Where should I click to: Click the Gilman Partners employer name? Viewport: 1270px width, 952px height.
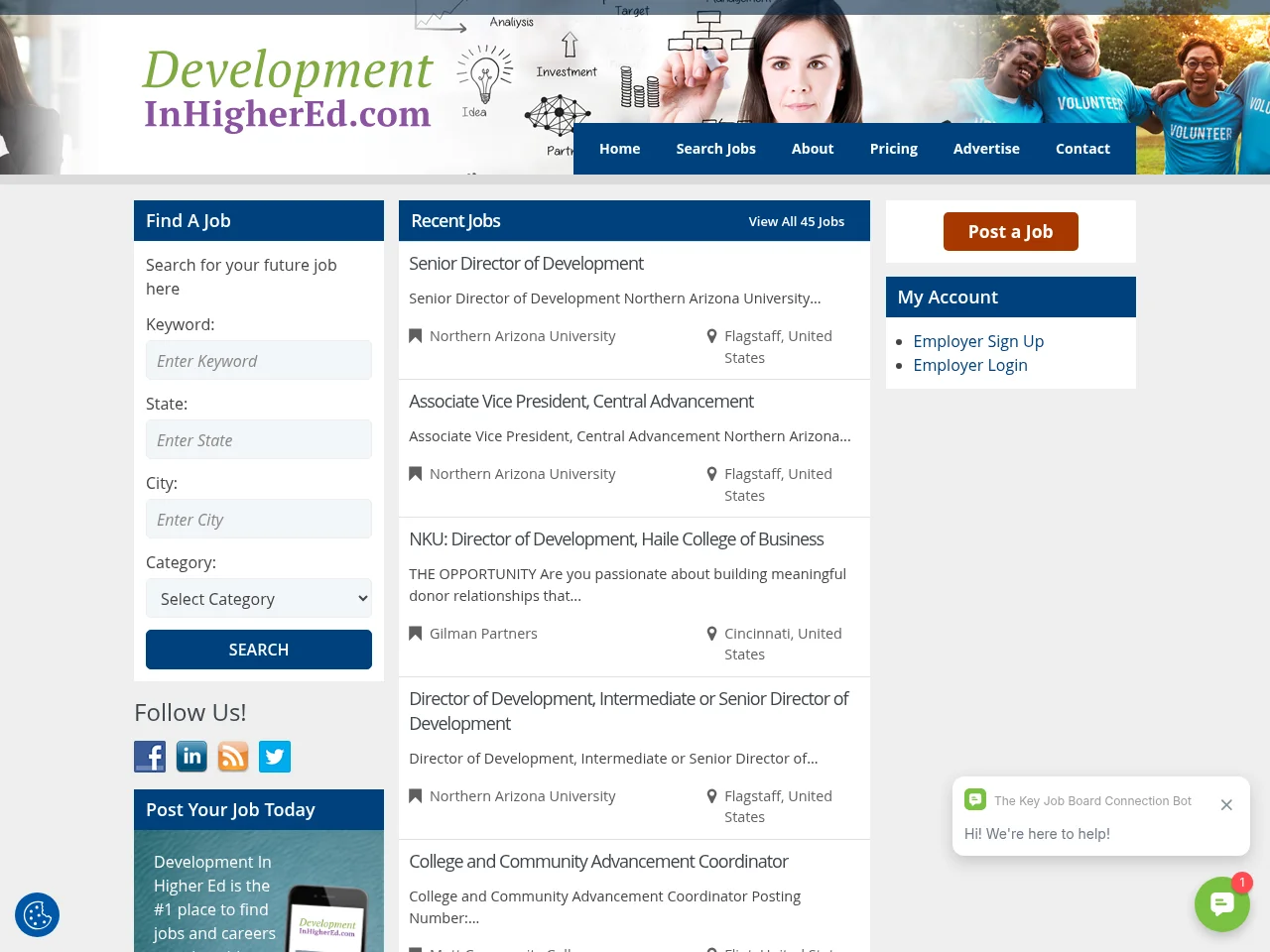(x=483, y=634)
